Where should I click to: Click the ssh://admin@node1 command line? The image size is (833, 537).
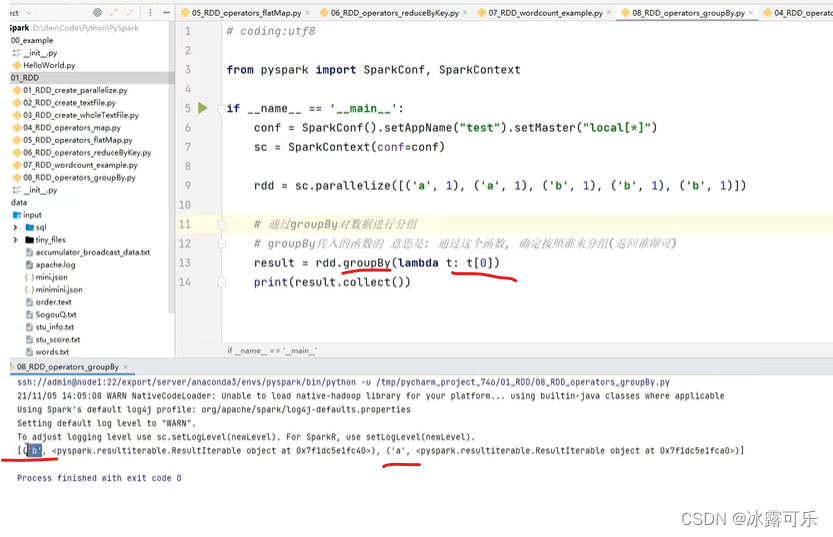(343, 382)
